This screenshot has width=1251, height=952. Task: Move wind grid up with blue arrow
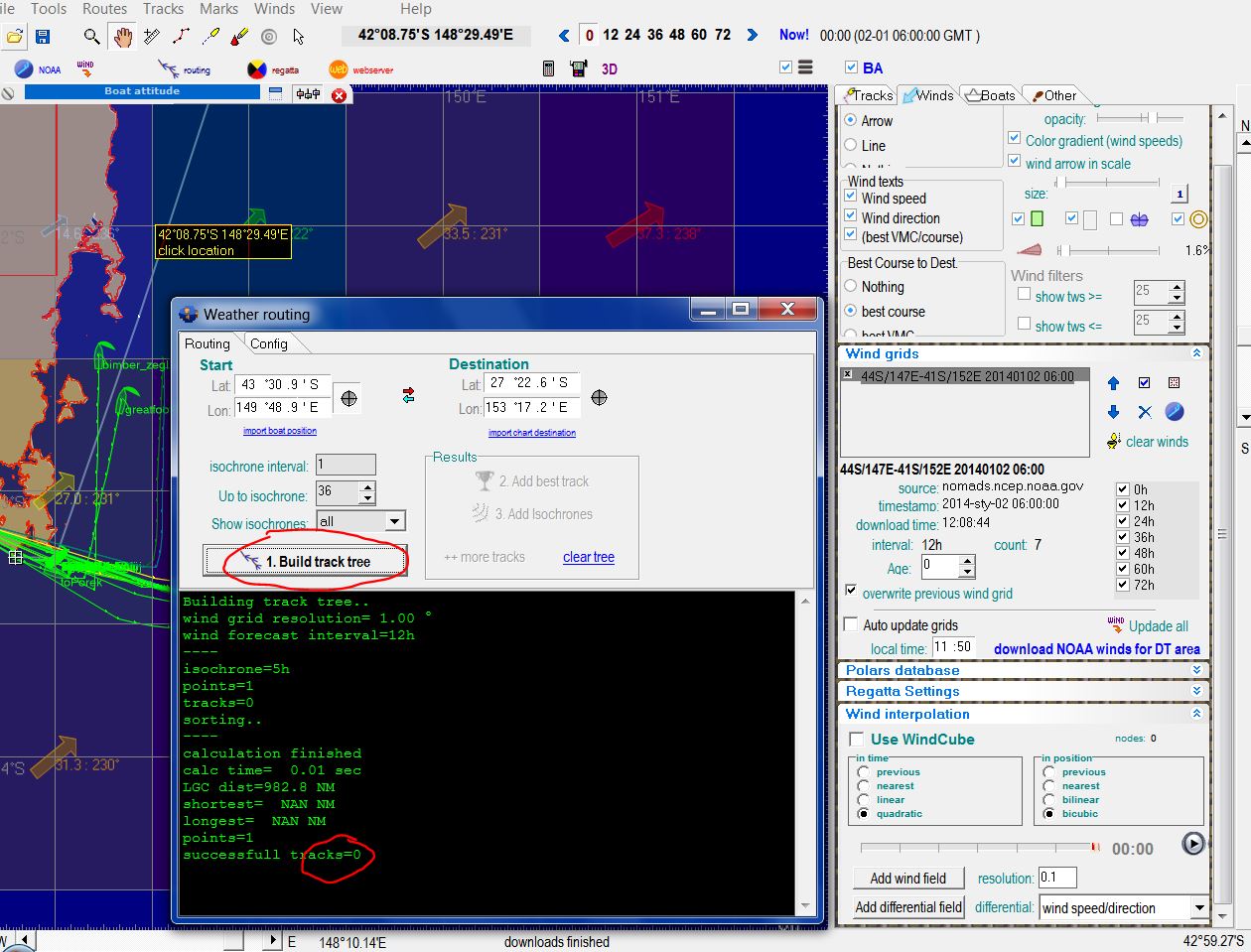click(x=1113, y=383)
